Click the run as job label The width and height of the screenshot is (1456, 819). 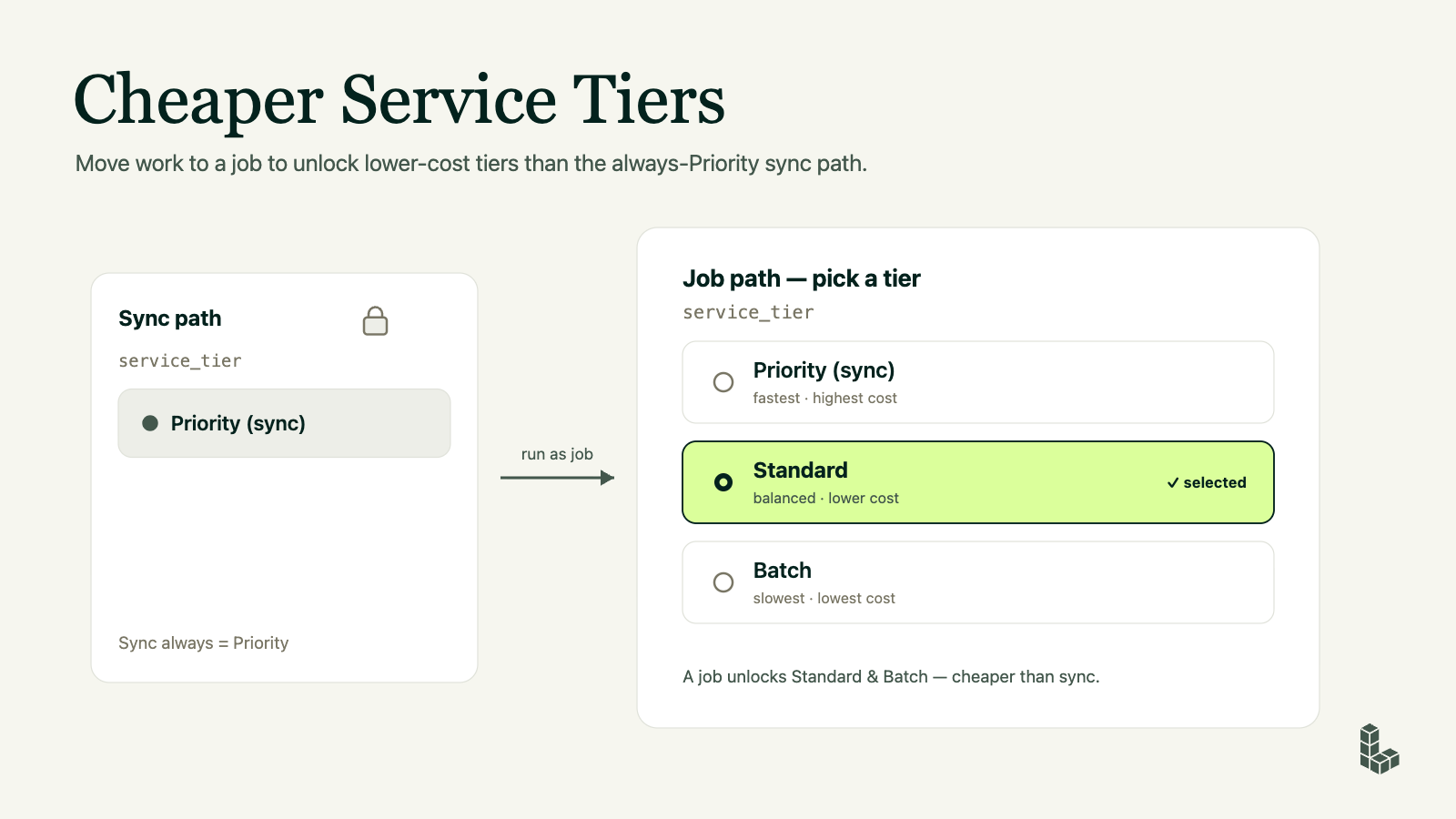[x=557, y=454]
